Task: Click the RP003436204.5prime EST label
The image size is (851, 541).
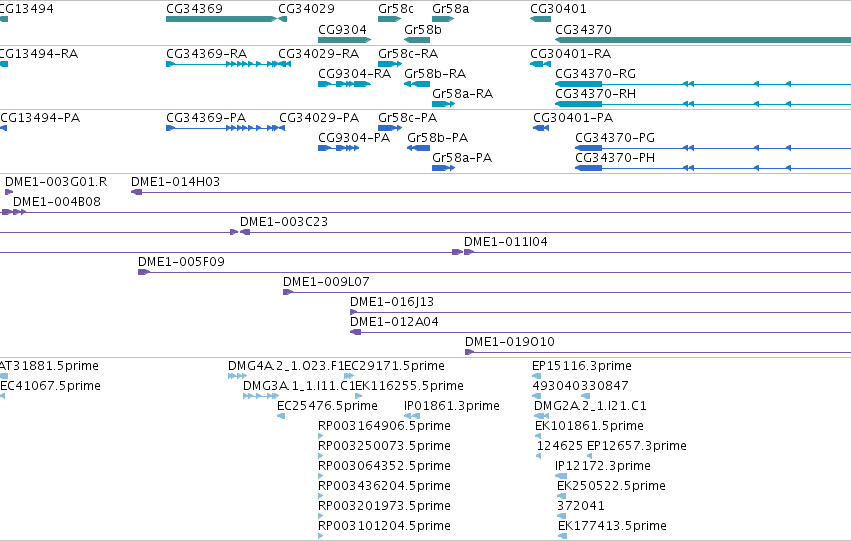Action: tap(384, 486)
